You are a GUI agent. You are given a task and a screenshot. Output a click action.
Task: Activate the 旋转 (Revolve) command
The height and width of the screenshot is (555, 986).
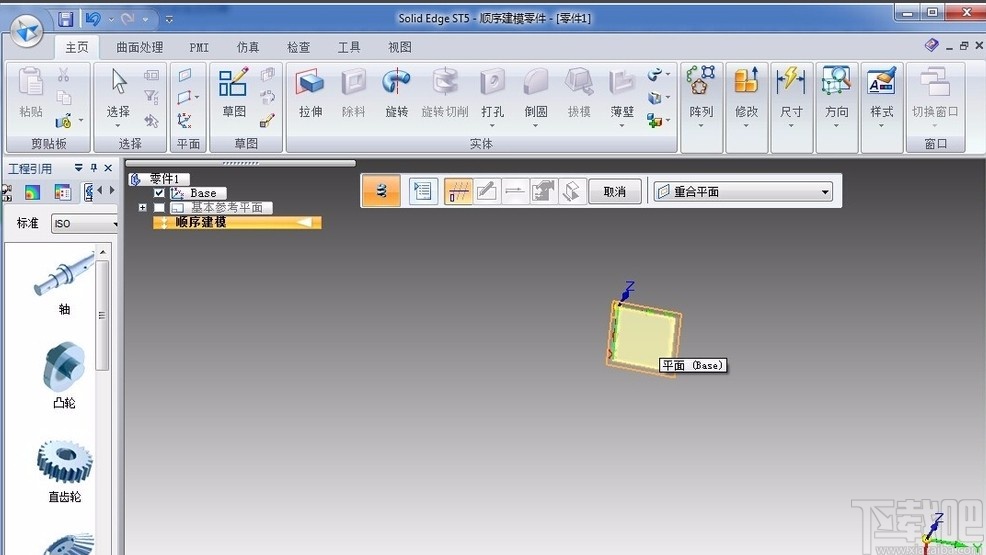click(397, 92)
